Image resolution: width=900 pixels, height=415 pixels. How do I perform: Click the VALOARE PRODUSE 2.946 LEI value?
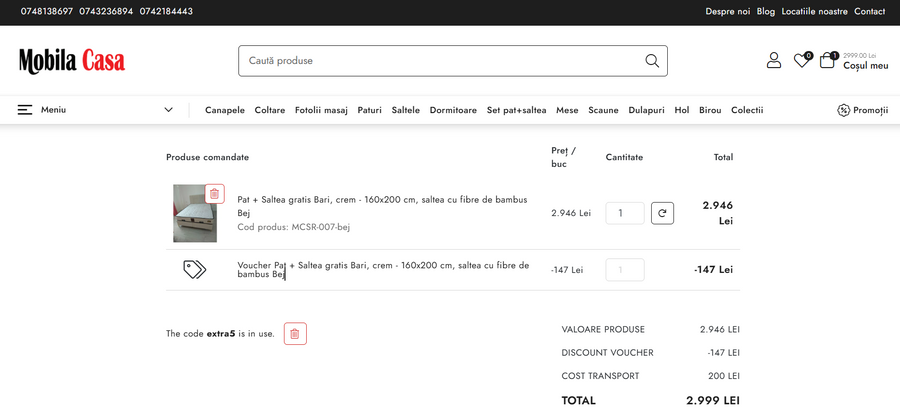tap(720, 329)
